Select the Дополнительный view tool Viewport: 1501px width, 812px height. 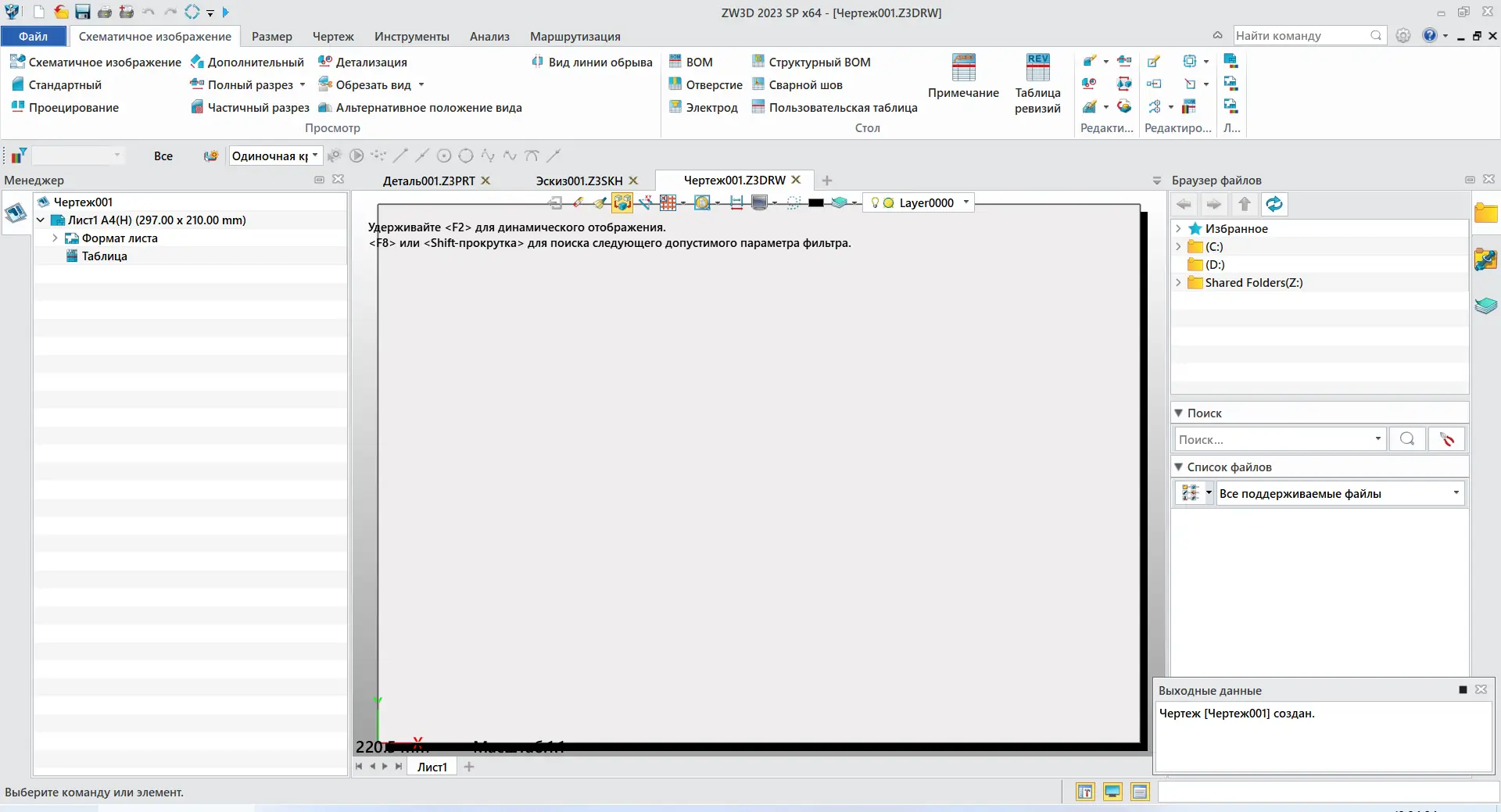click(247, 62)
